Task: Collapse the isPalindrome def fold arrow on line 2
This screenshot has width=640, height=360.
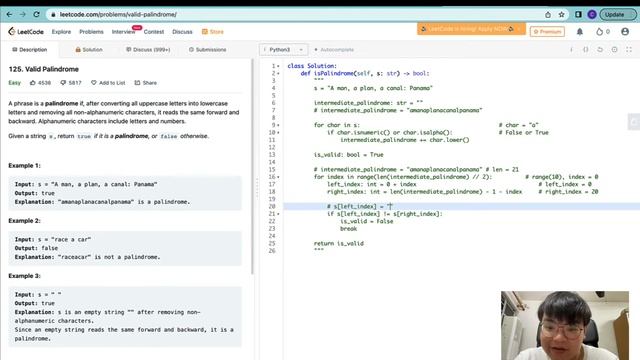Action: 278,73
